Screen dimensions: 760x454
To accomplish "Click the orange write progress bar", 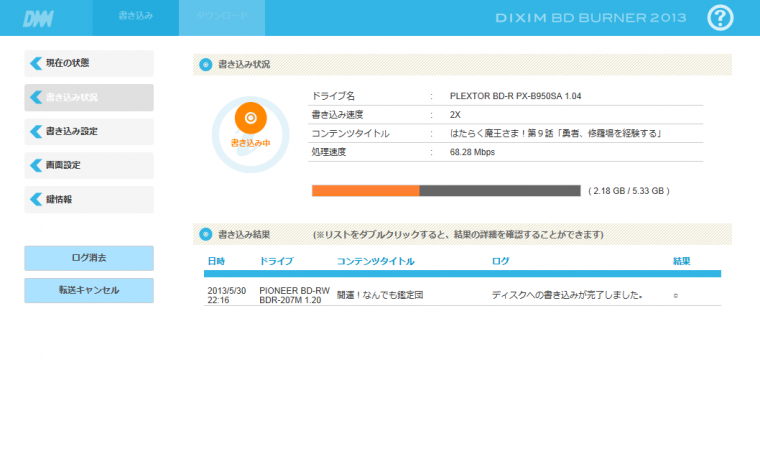I will 446,190.
